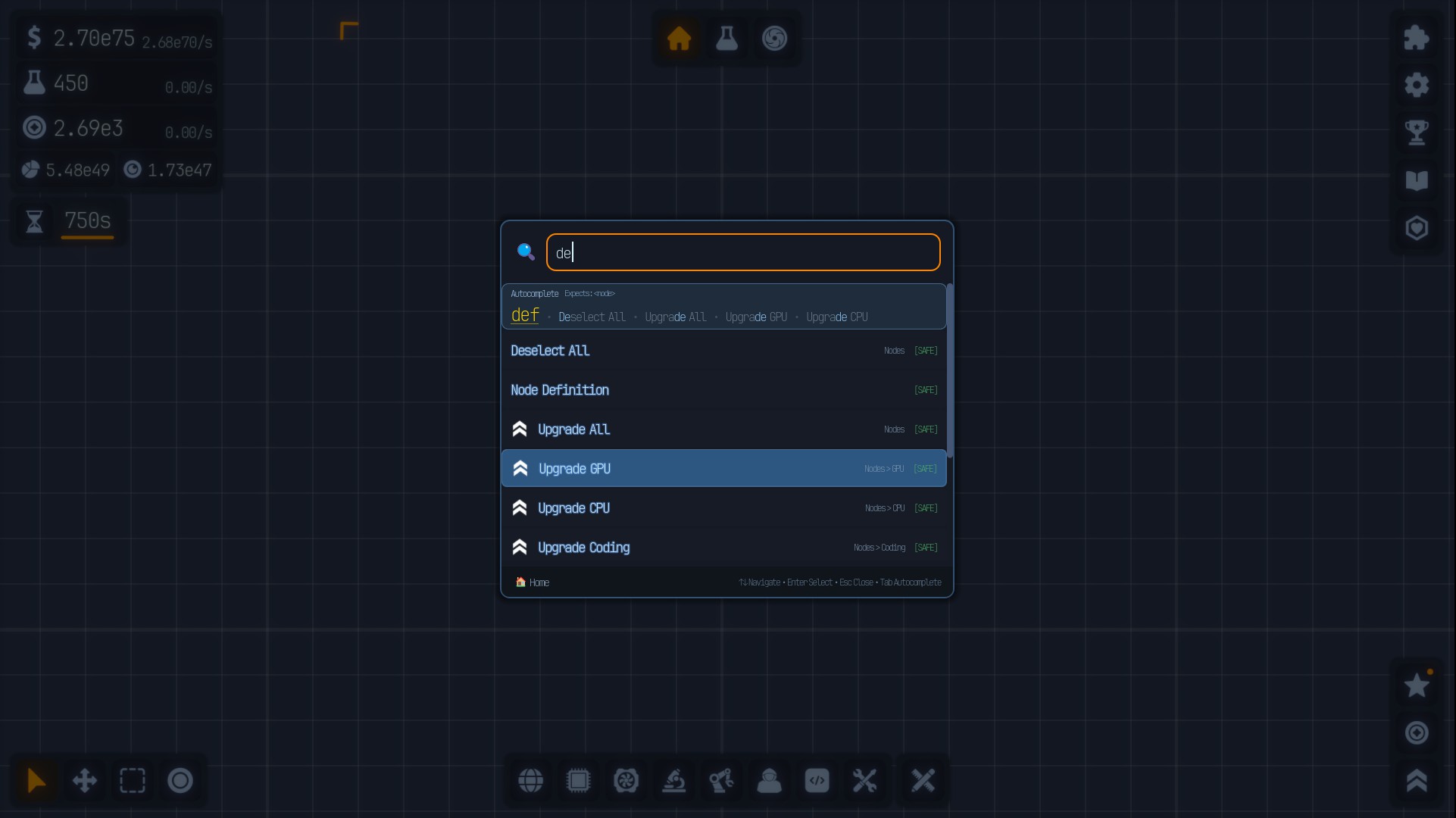Click Home breadcrumb in palette footer
Image resolution: width=1456 pixels, height=818 pixels.
pyautogui.click(x=533, y=582)
